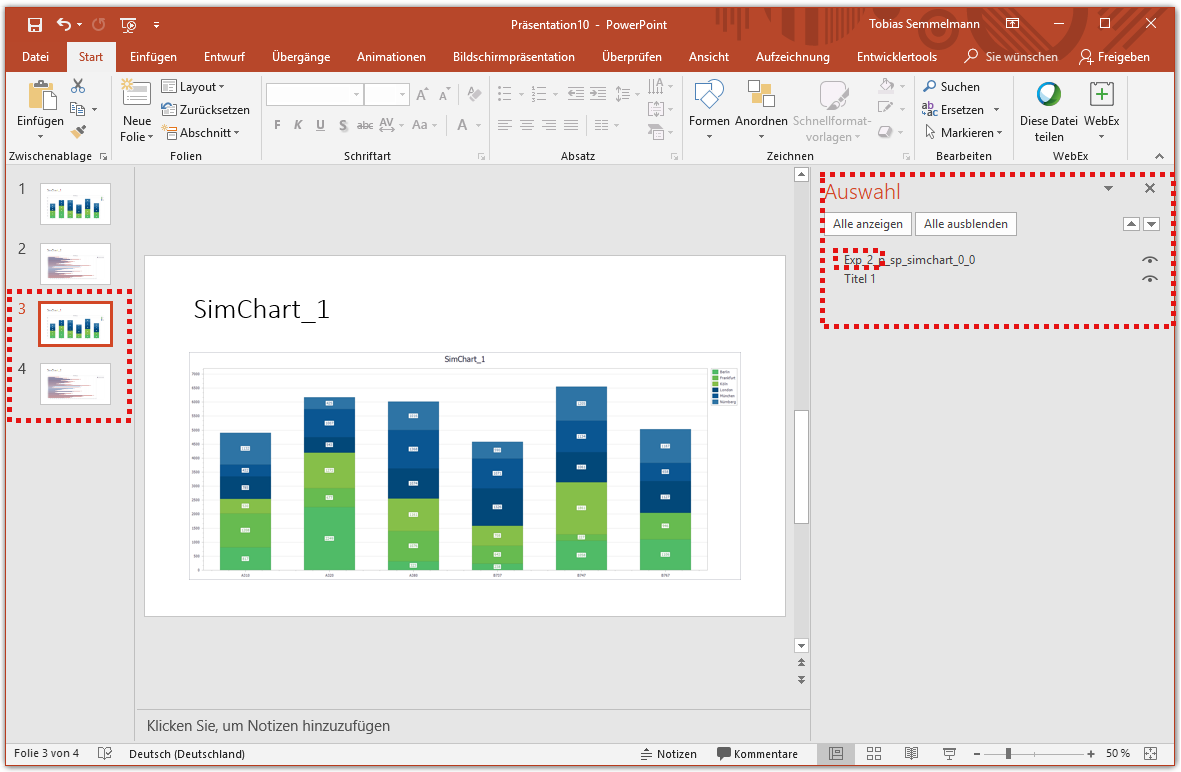Click Suchen in the Bearbeiten group
This screenshot has width=1181, height=772.
pos(951,87)
